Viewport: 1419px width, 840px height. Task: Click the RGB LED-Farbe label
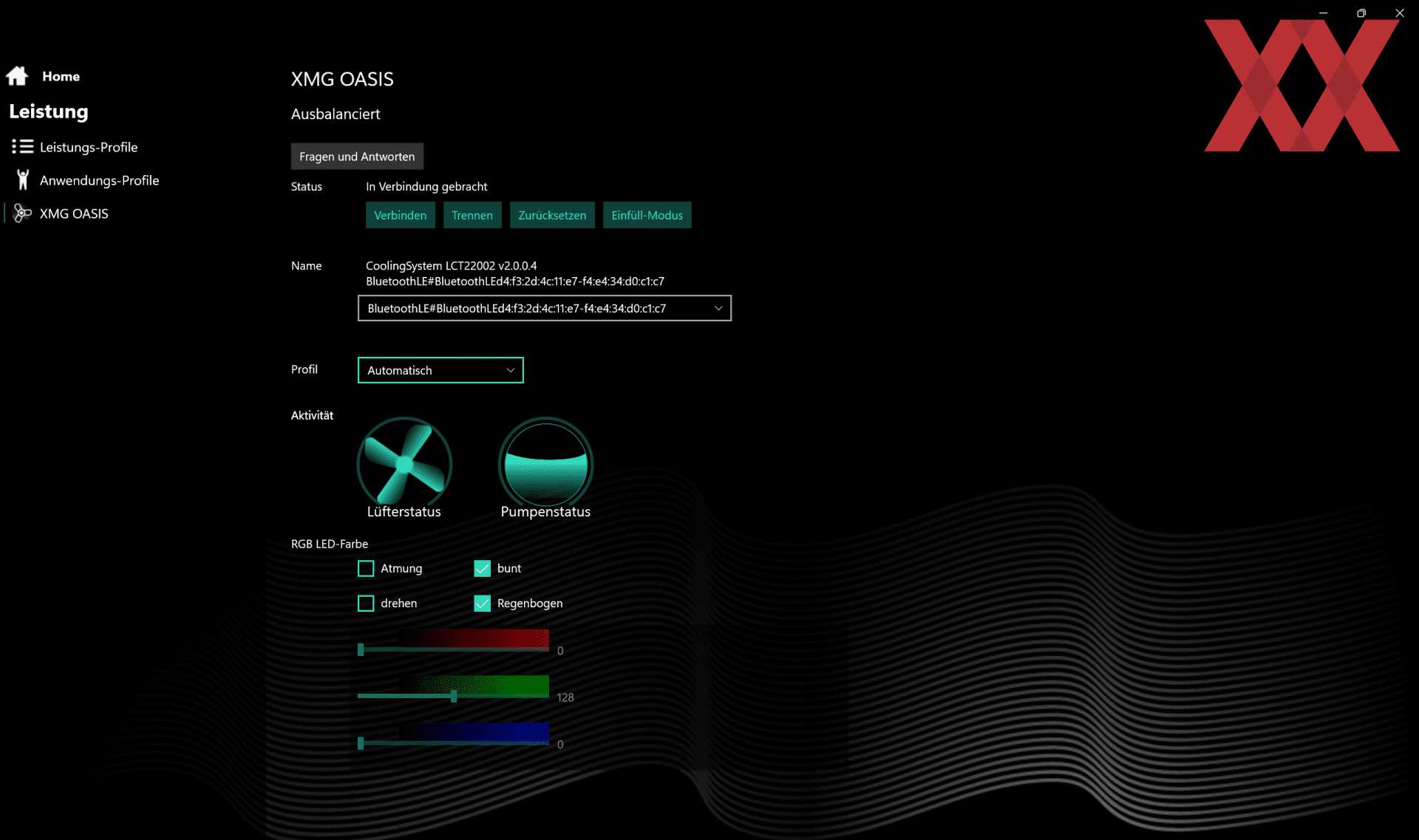(330, 544)
